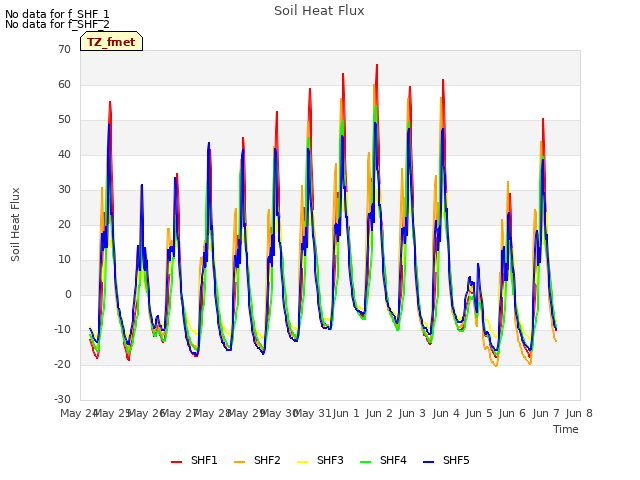Click the 50 y-axis tick label
Screen dimensions: 640x480
64,120
